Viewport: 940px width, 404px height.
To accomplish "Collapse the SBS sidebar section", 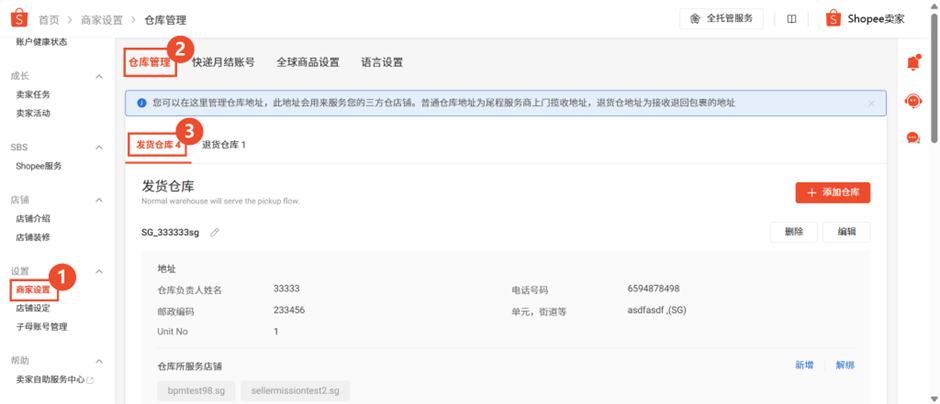I will (x=100, y=147).
